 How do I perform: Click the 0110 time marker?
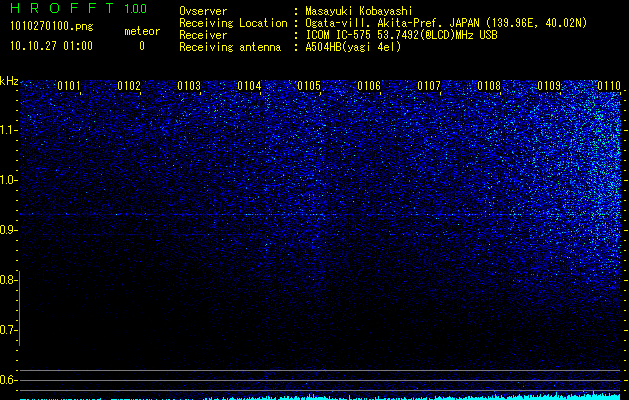[x=609, y=86]
